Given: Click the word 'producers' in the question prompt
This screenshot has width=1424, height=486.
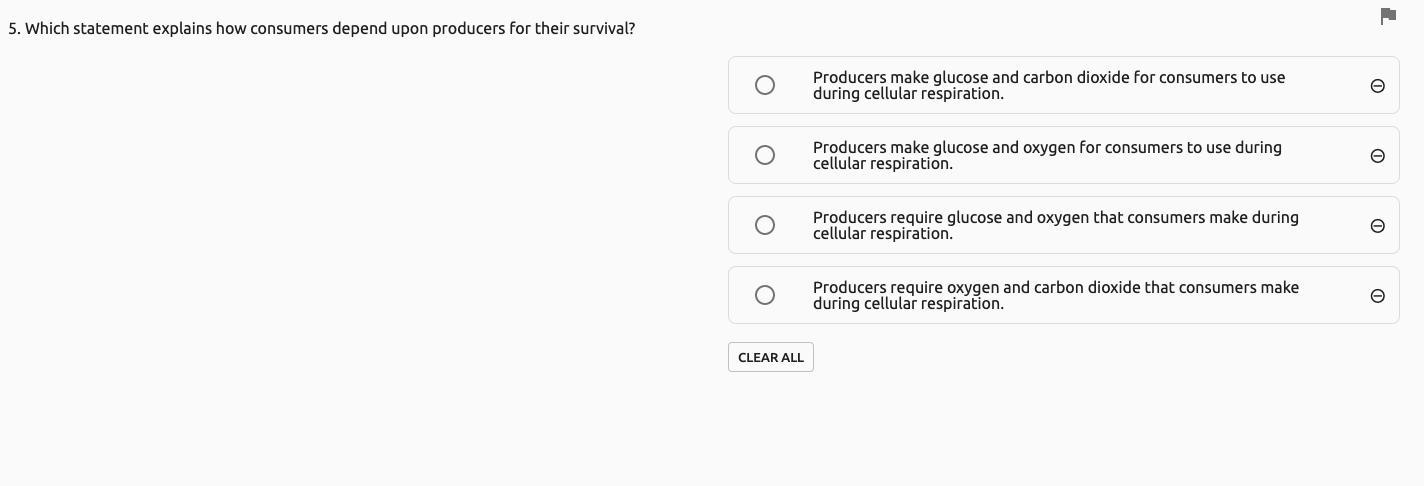Looking at the screenshot, I should [x=470, y=29].
